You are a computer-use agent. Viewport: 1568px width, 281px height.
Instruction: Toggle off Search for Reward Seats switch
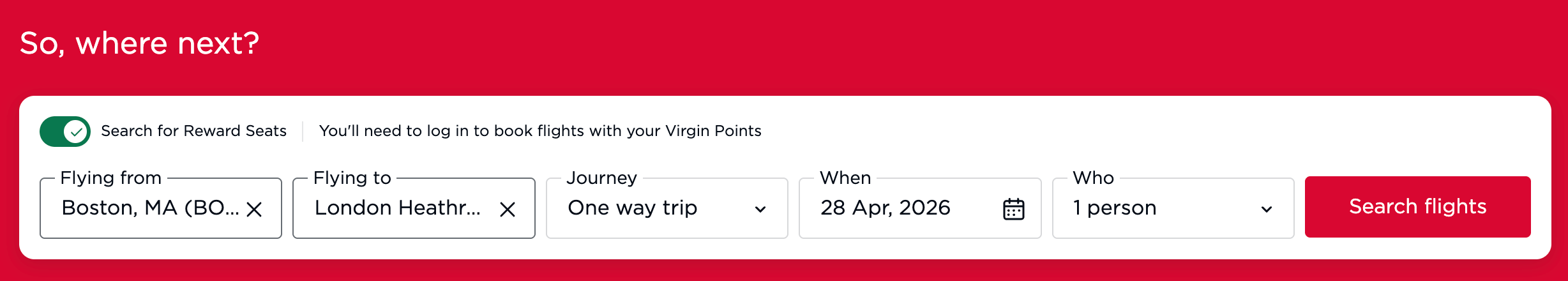pos(64,132)
